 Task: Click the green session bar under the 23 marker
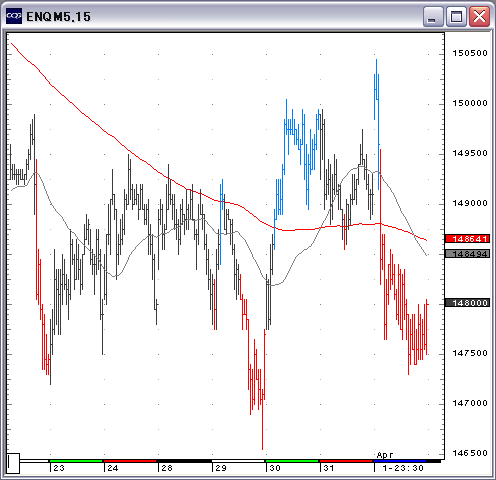coord(76,461)
